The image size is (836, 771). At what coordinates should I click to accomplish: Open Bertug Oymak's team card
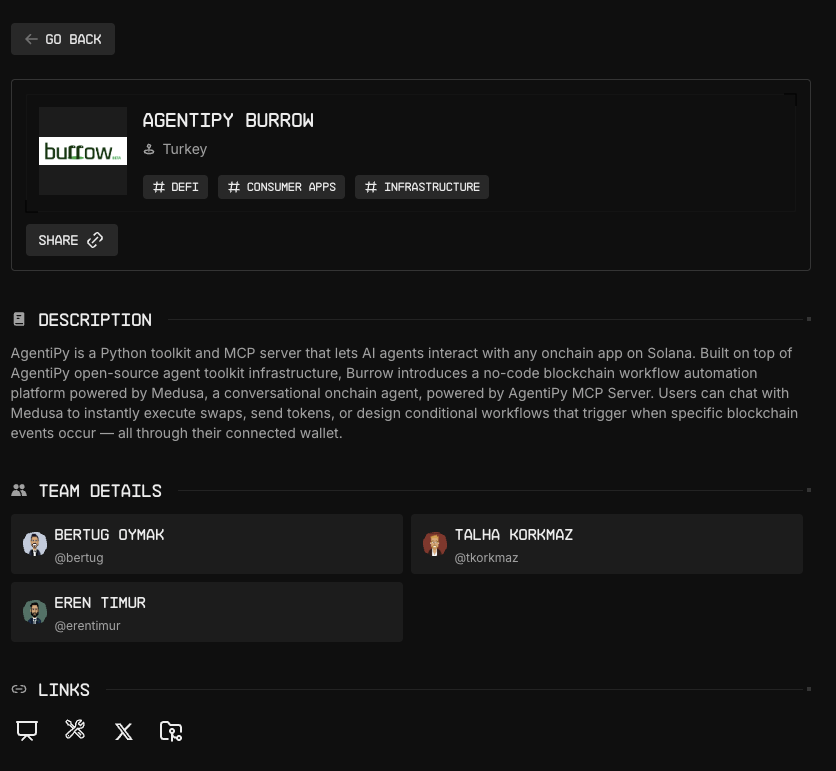coord(207,544)
